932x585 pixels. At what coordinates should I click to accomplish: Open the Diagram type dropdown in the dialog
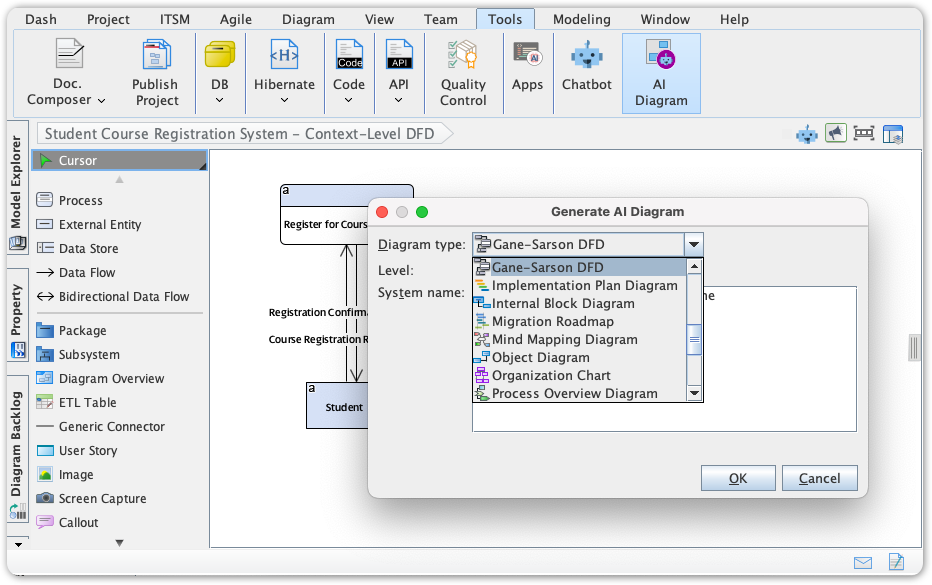pos(695,244)
